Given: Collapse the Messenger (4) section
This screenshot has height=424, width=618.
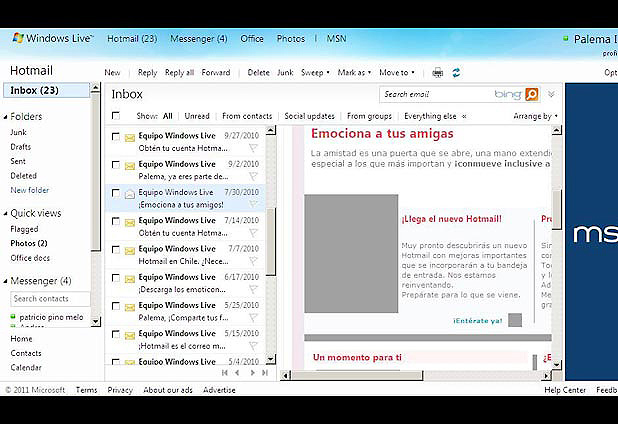Looking at the screenshot, I should tap(6, 281).
